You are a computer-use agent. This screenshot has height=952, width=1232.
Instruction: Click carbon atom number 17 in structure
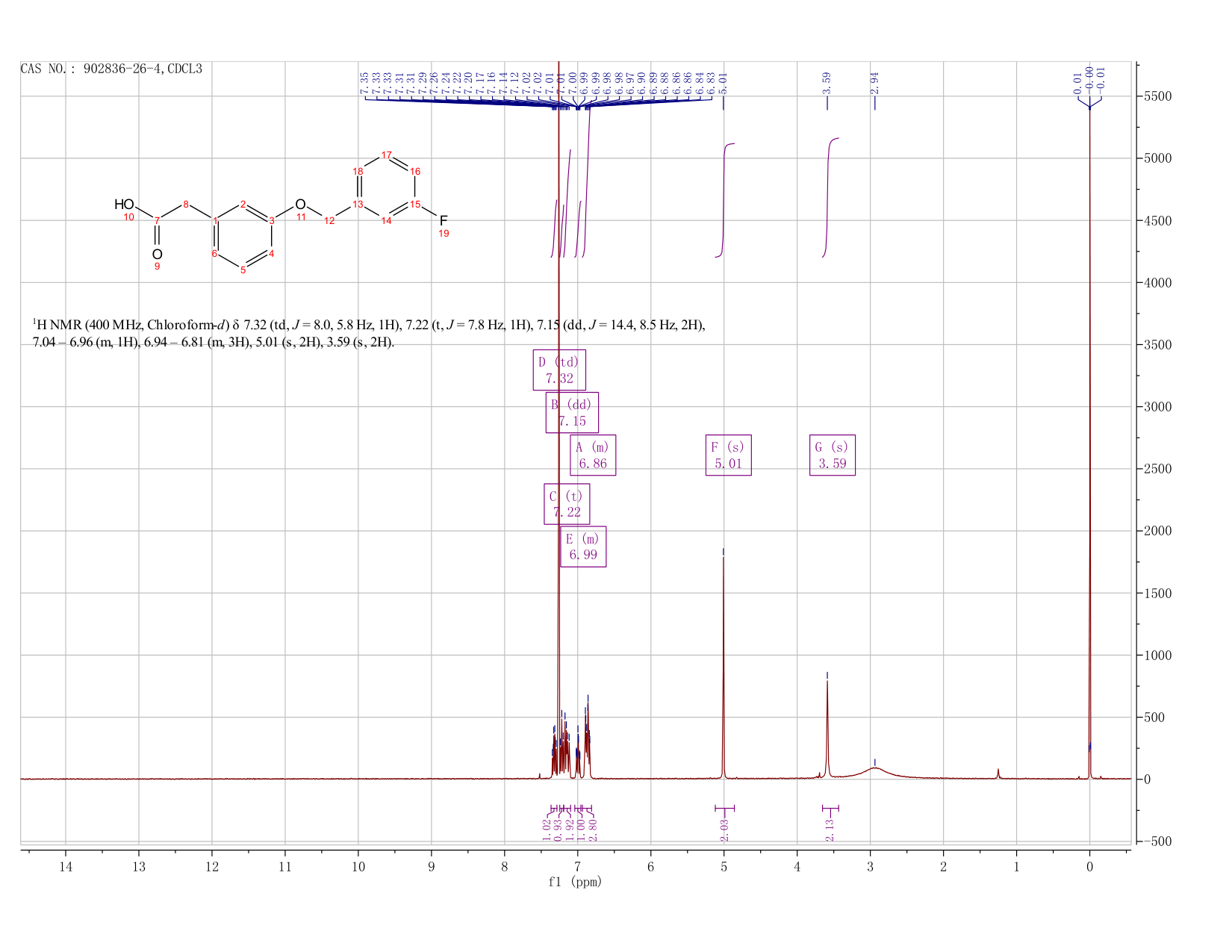387,155
